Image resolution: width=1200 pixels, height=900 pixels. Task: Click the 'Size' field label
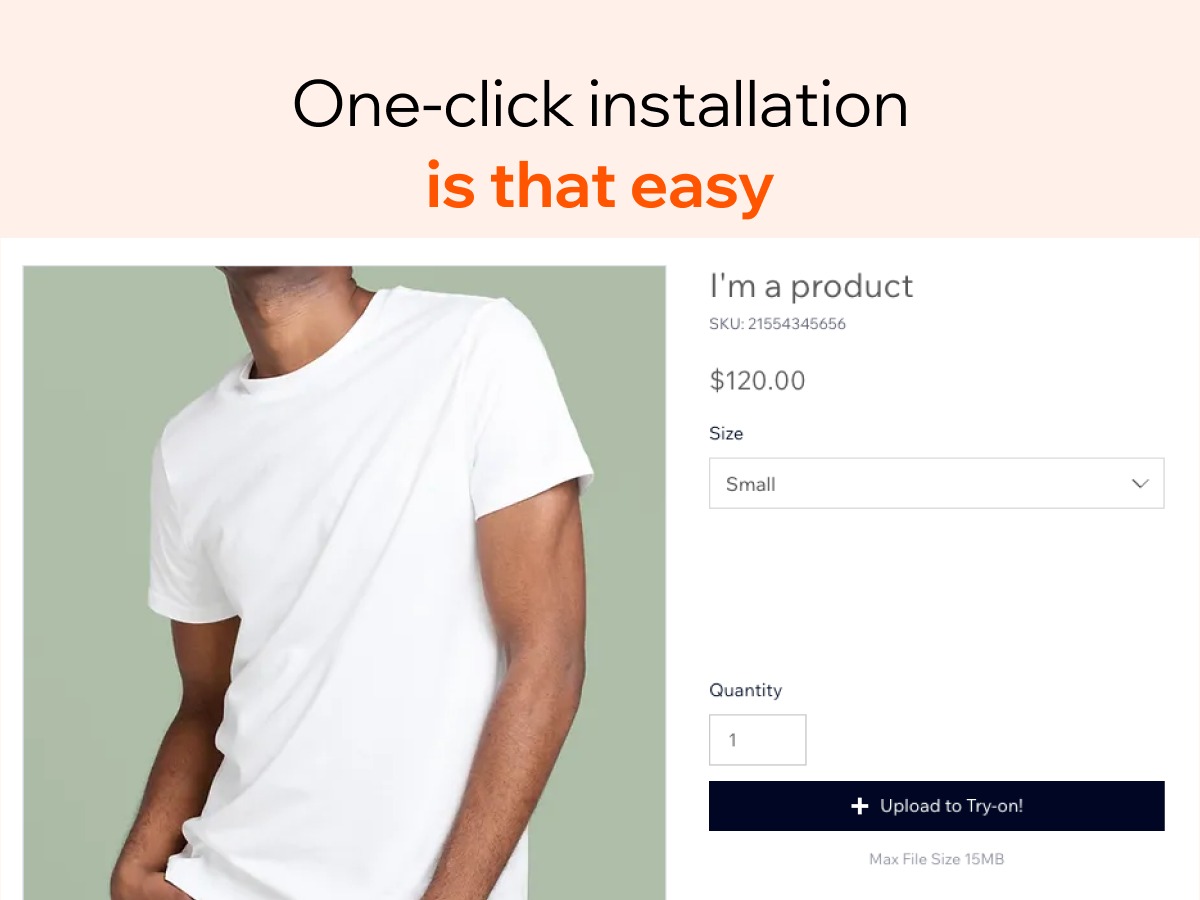pyautogui.click(x=726, y=434)
